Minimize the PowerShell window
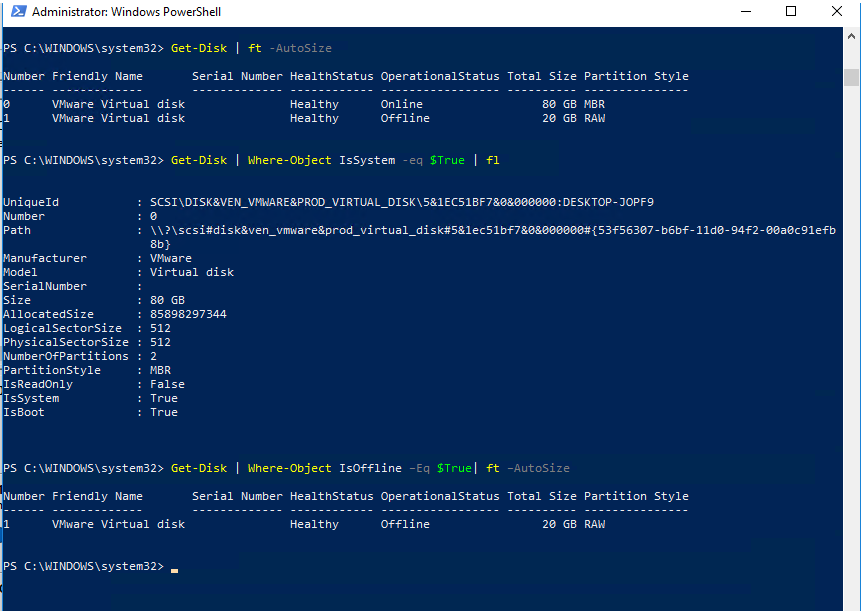This screenshot has width=861, height=611. click(x=746, y=12)
